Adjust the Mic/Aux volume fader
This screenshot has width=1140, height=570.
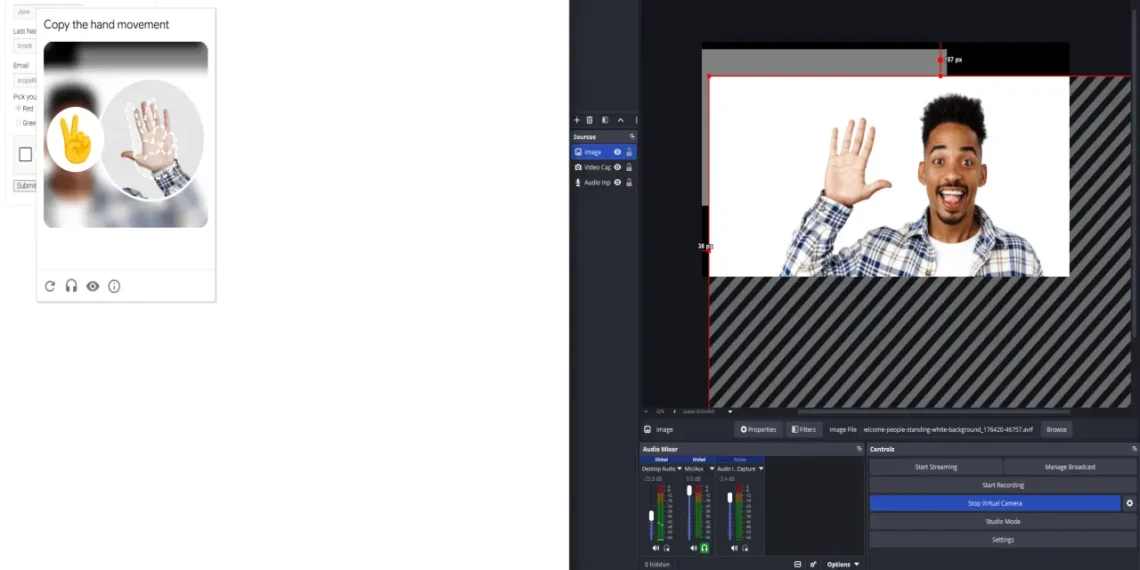point(689,490)
